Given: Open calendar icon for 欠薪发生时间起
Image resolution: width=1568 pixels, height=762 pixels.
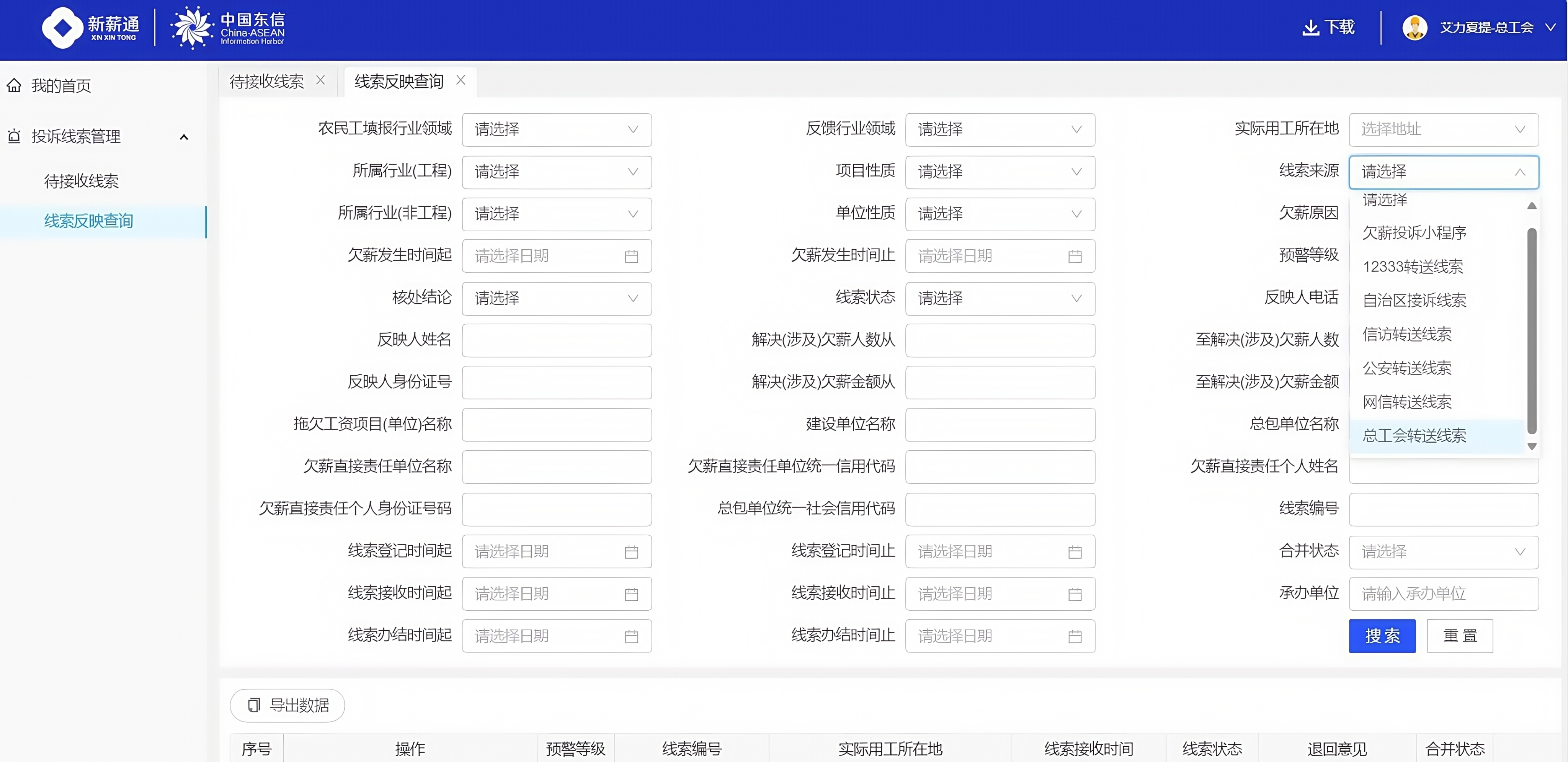Looking at the screenshot, I should [631, 256].
